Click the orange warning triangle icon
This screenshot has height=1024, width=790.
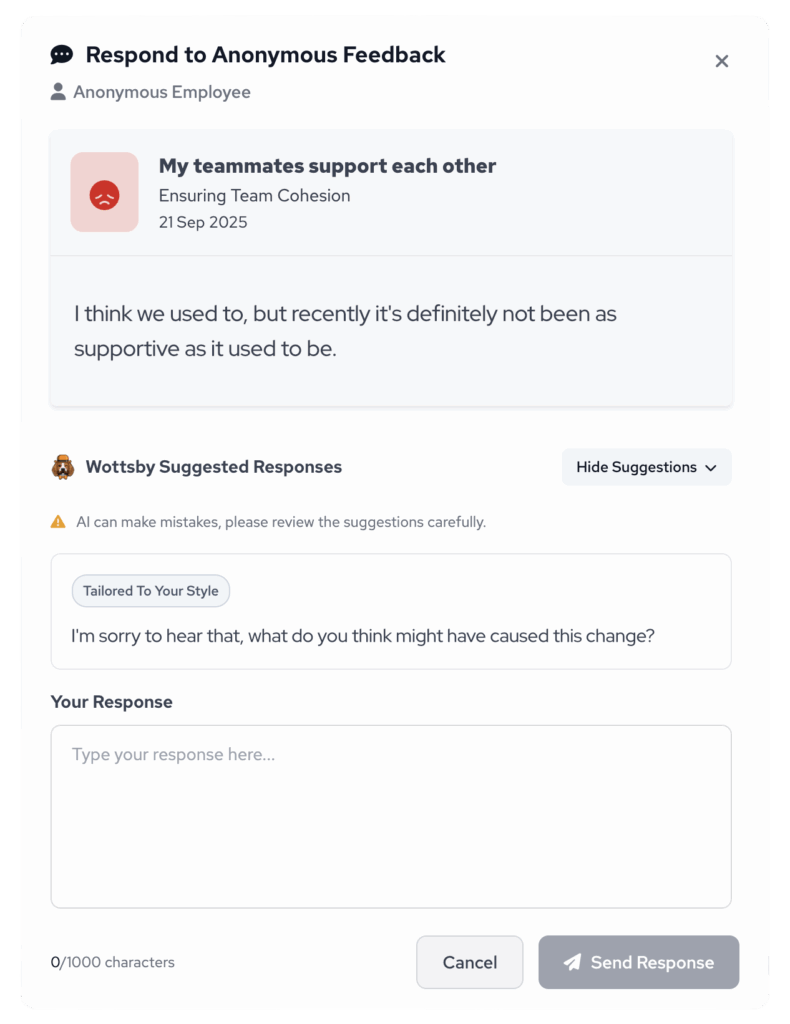[x=59, y=522]
